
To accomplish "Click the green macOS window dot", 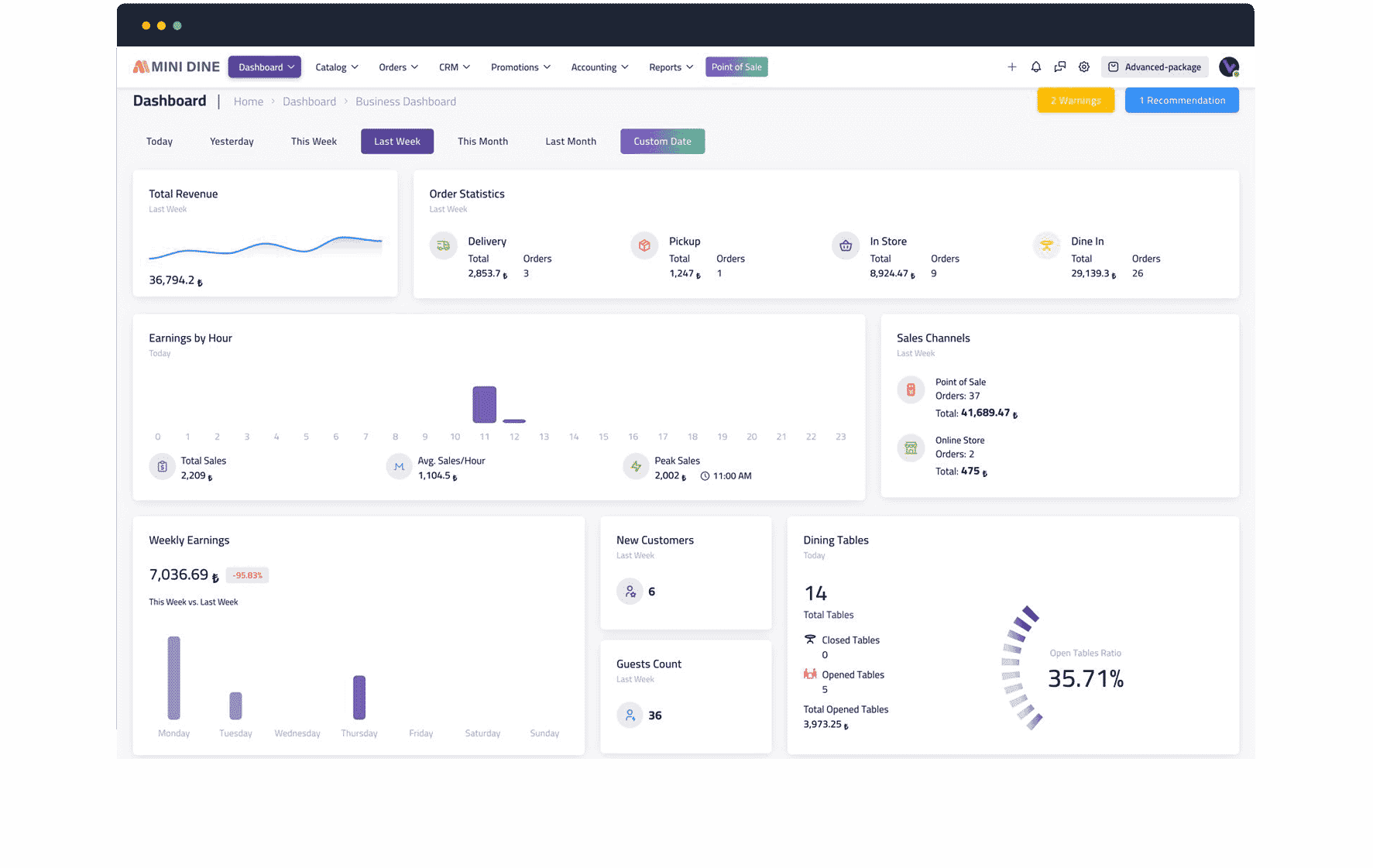I will [x=177, y=26].
